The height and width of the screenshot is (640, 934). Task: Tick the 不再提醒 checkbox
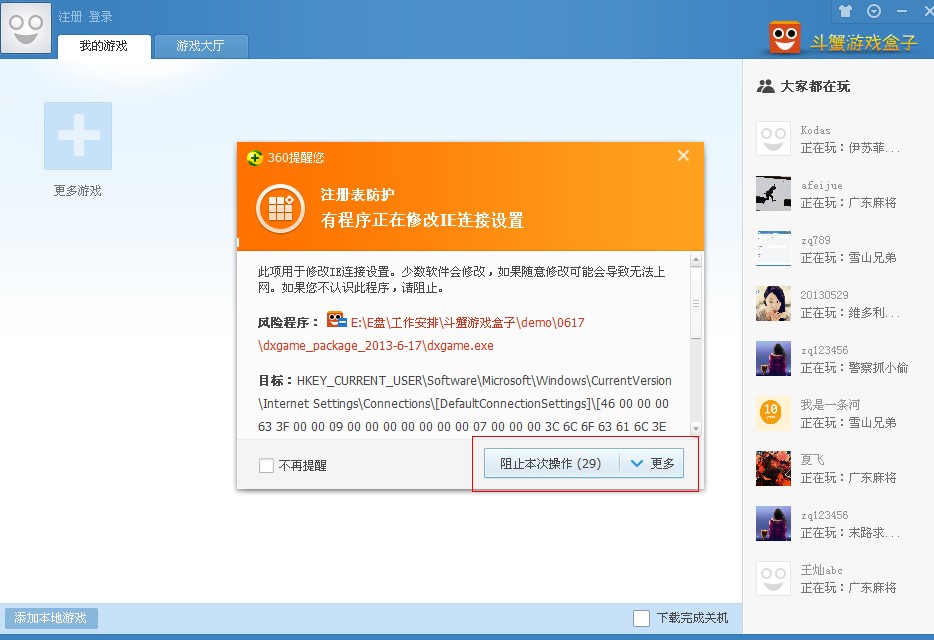coord(266,465)
